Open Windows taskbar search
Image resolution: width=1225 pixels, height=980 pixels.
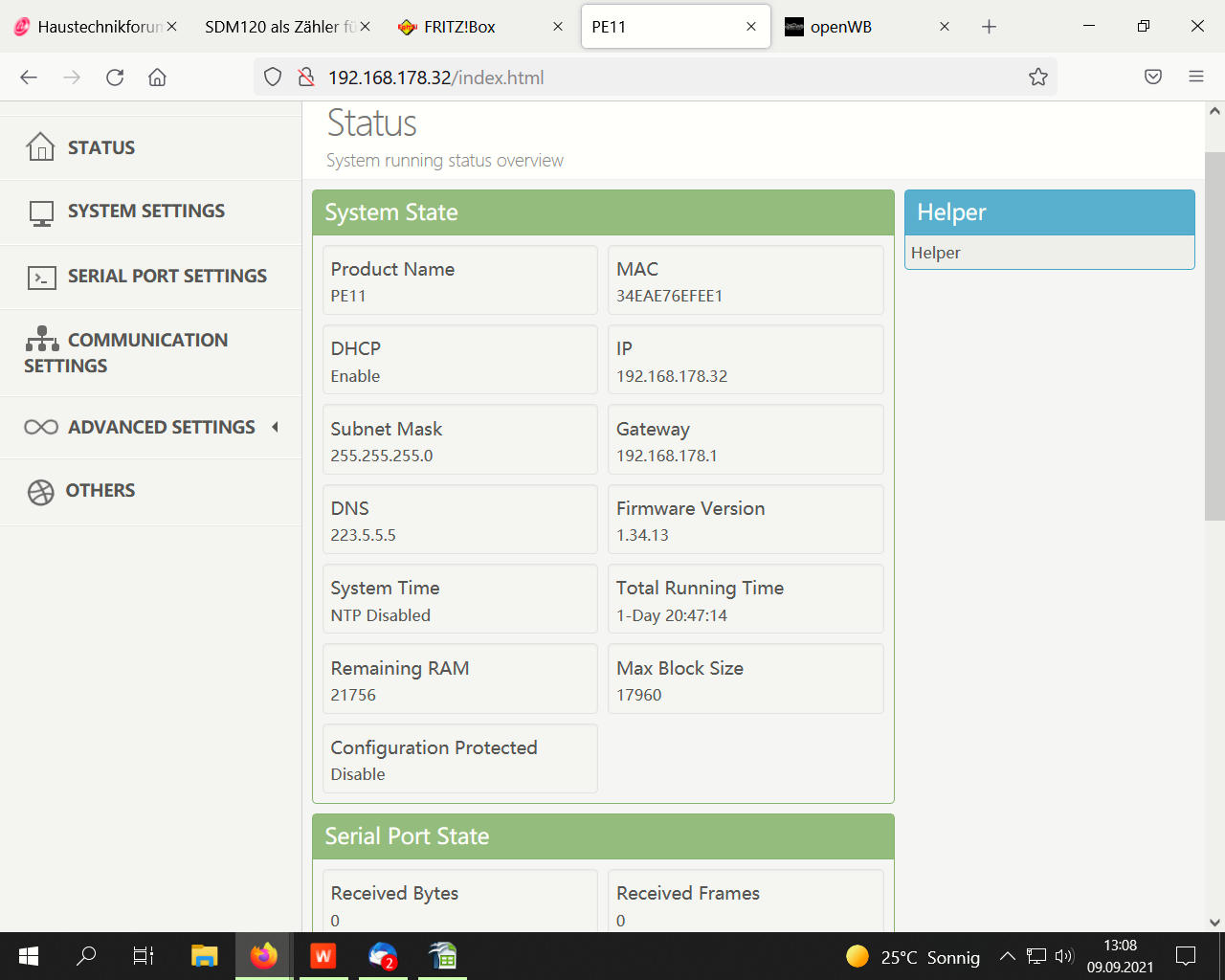click(x=86, y=956)
